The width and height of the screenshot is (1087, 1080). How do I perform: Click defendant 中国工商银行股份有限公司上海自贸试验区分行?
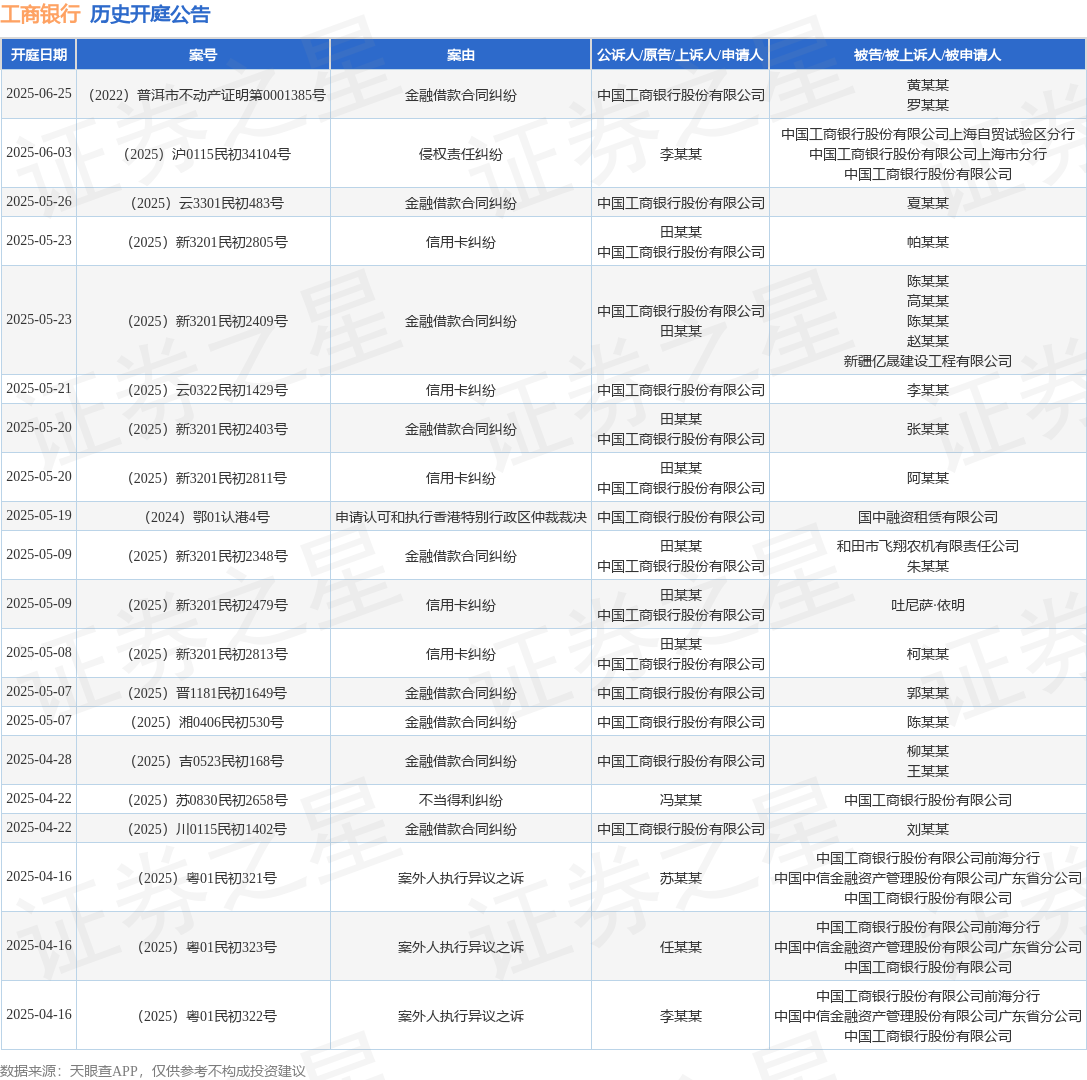coord(928,134)
